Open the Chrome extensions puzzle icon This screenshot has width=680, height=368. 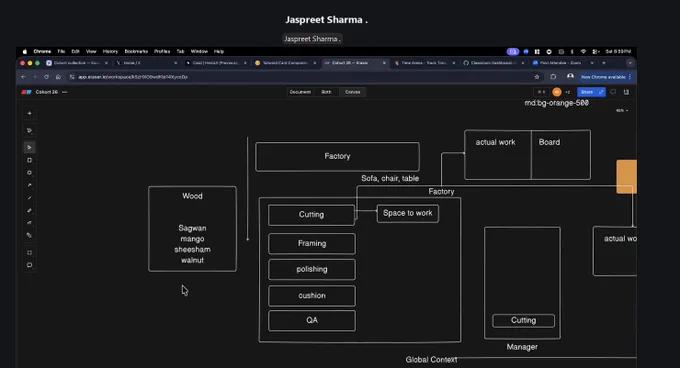coord(553,77)
